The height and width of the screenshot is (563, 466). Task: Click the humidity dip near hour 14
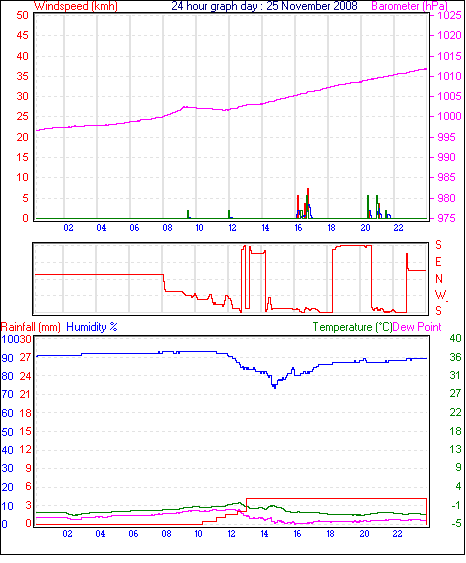click(x=275, y=385)
